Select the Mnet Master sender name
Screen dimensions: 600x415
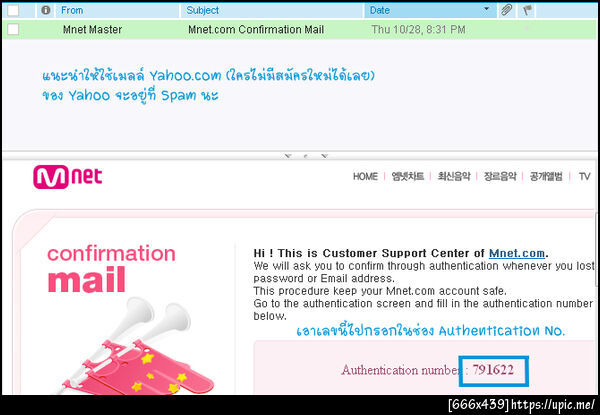click(x=92, y=29)
